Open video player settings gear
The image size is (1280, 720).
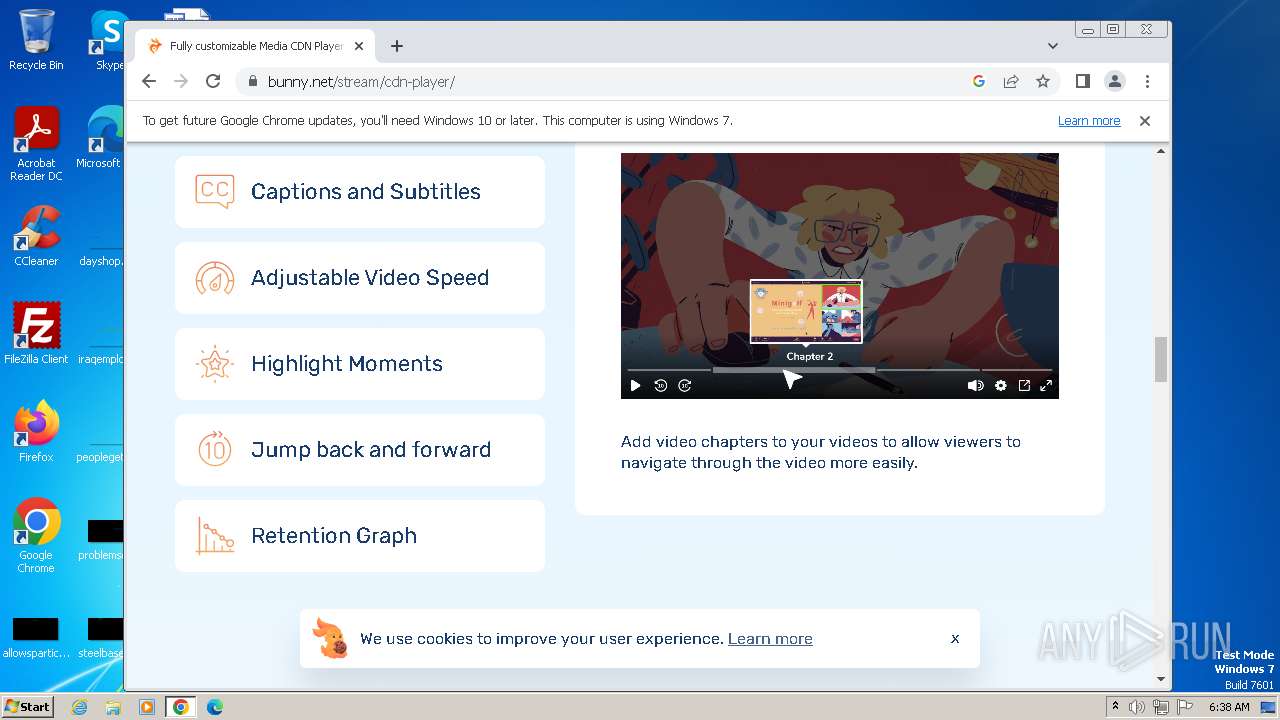pyautogui.click(x=1000, y=386)
